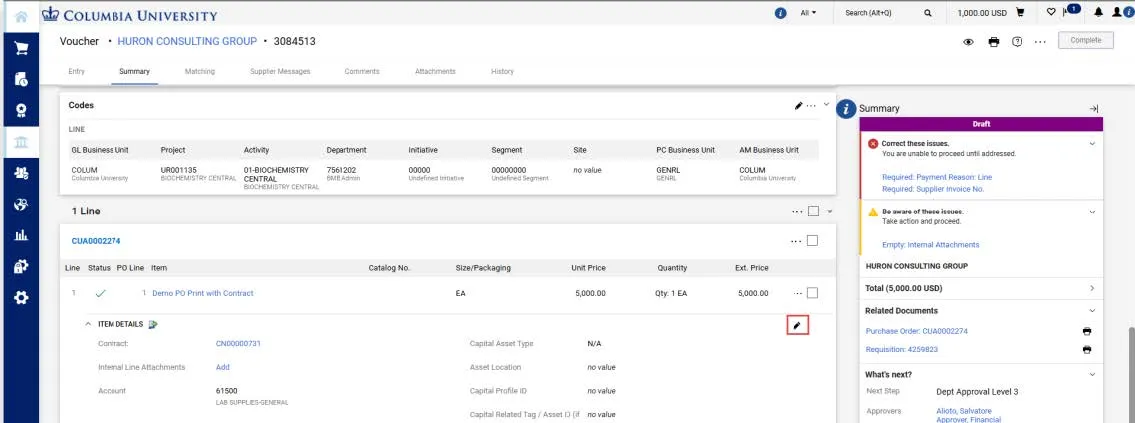Open the Suppliers people sidebar icon
This screenshot has width=1135, height=423.
point(22,172)
